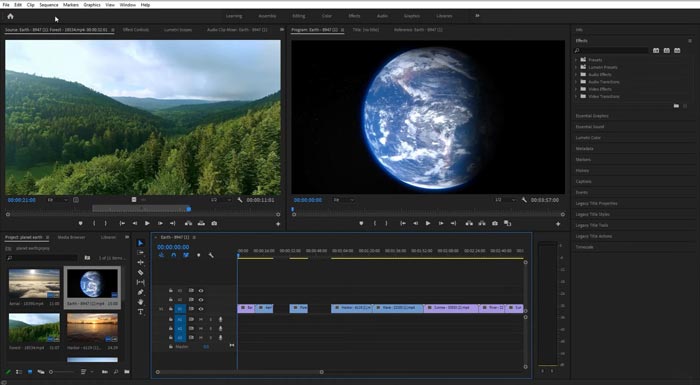This screenshot has width=700, height=385.
Task: Expand Audio Transitions folder
Action: [576, 82]
